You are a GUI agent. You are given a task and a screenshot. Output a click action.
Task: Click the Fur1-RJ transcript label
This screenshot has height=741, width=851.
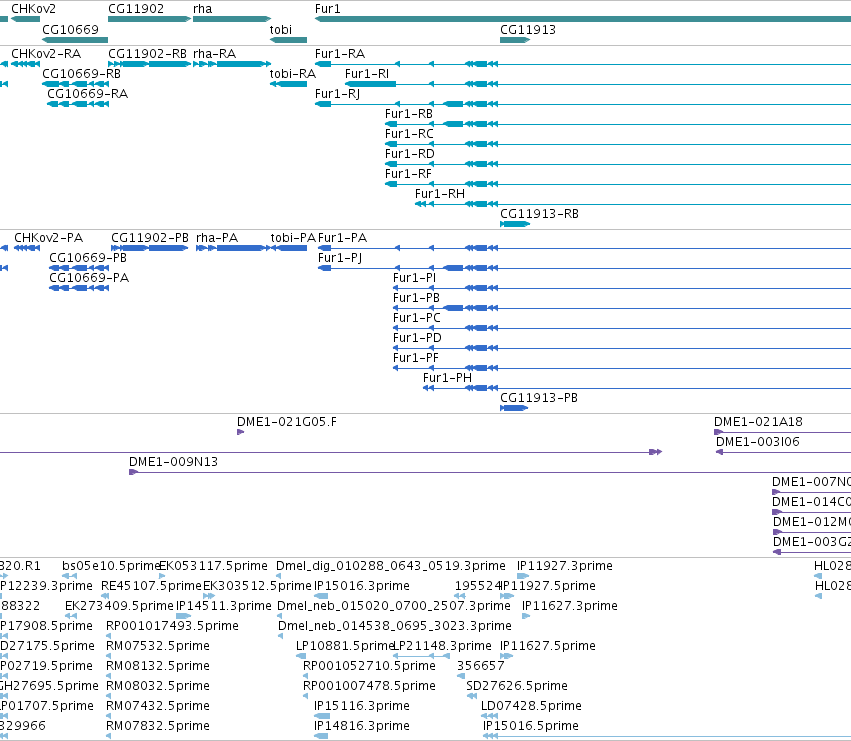pos(337,93)
